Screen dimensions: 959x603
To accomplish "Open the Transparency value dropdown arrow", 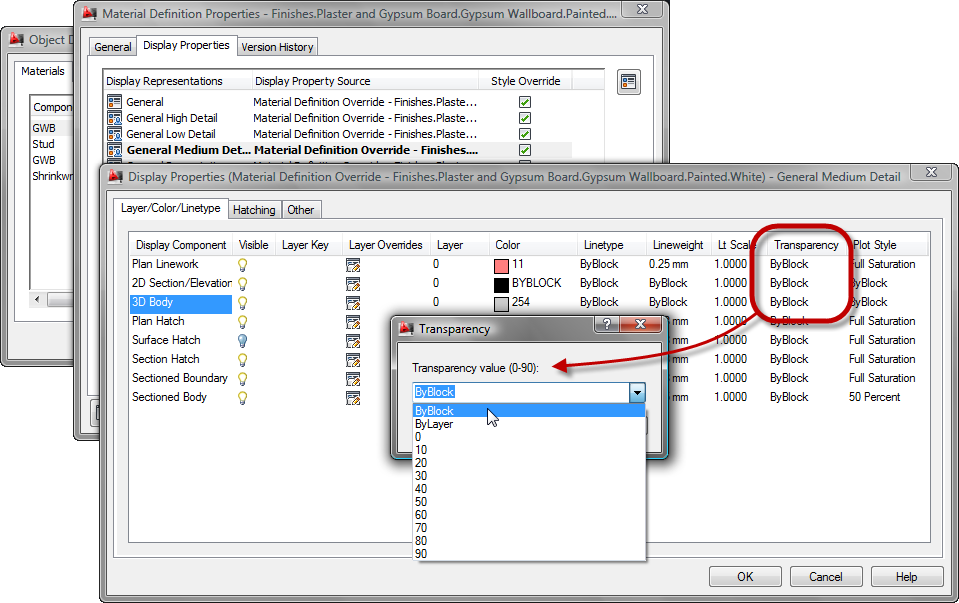I will [x=638, y=392].
